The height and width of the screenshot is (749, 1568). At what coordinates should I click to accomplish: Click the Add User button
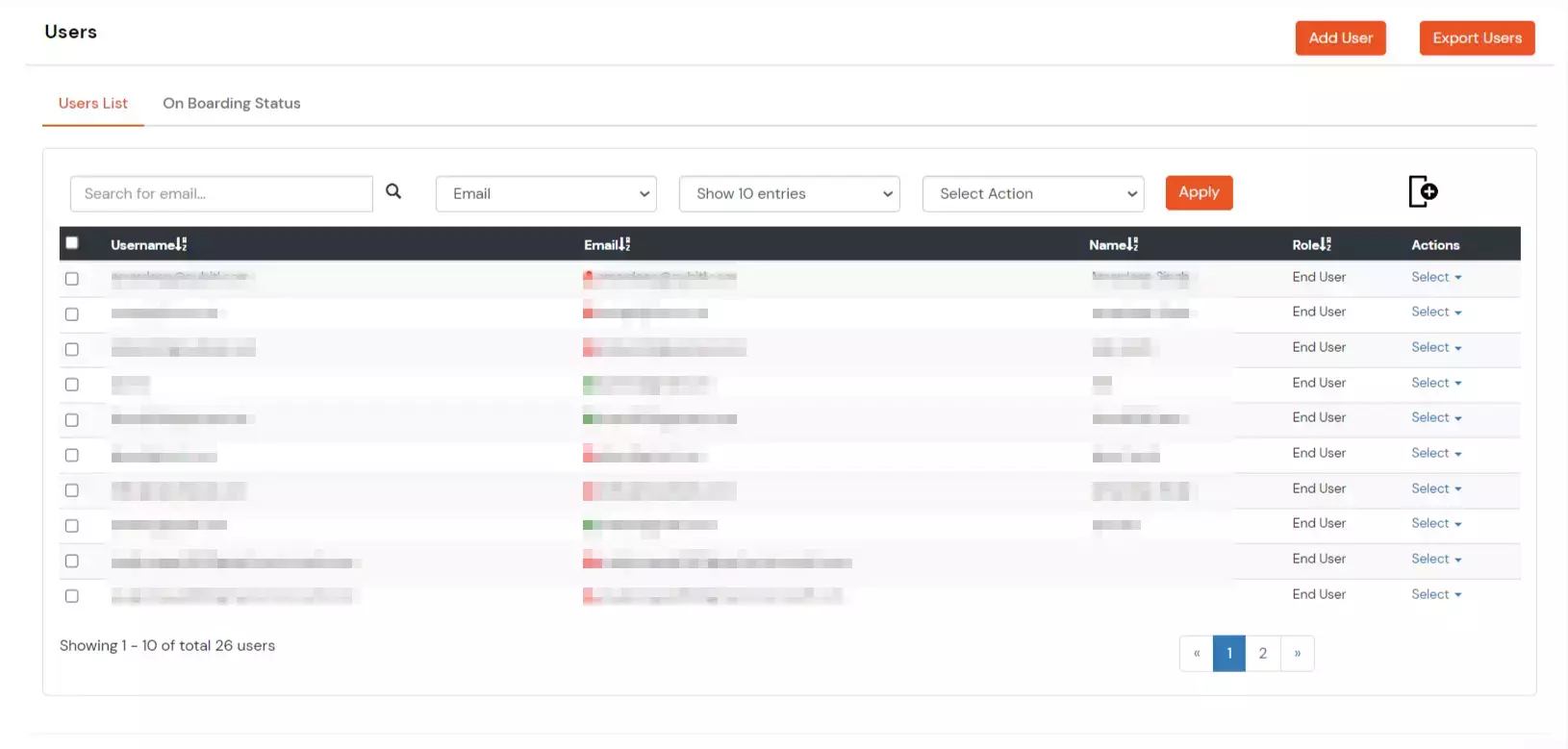tap(1340, 37)
